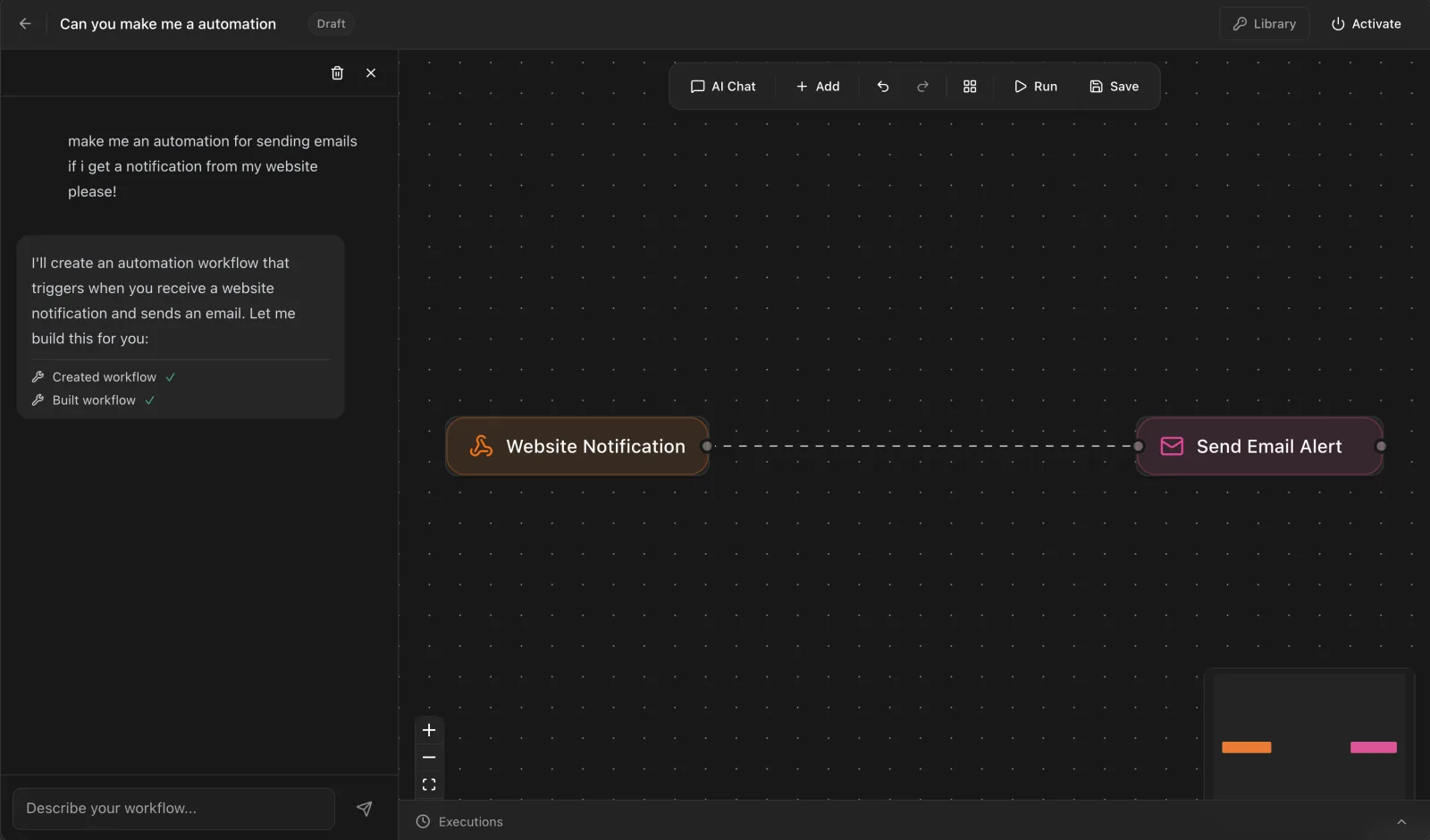The width and height of the screenshot is (1430, 840).
Task: Go back using the left arrow
Action: pyautogui.click(x=25, y=24)
